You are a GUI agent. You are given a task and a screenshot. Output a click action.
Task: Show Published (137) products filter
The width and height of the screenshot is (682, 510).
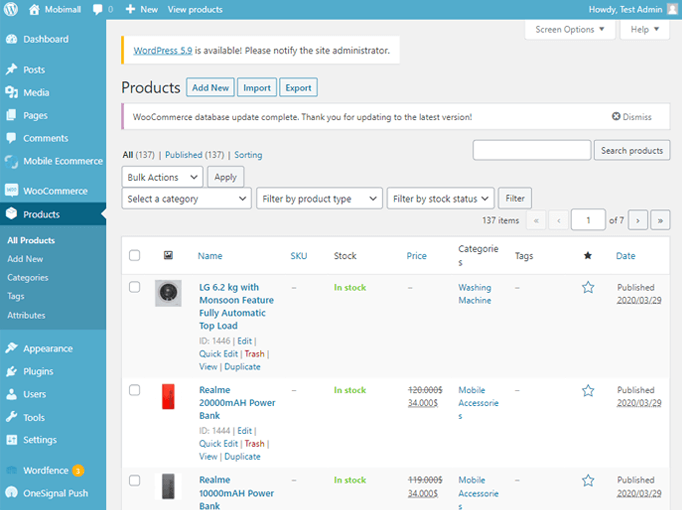point(194,155)
